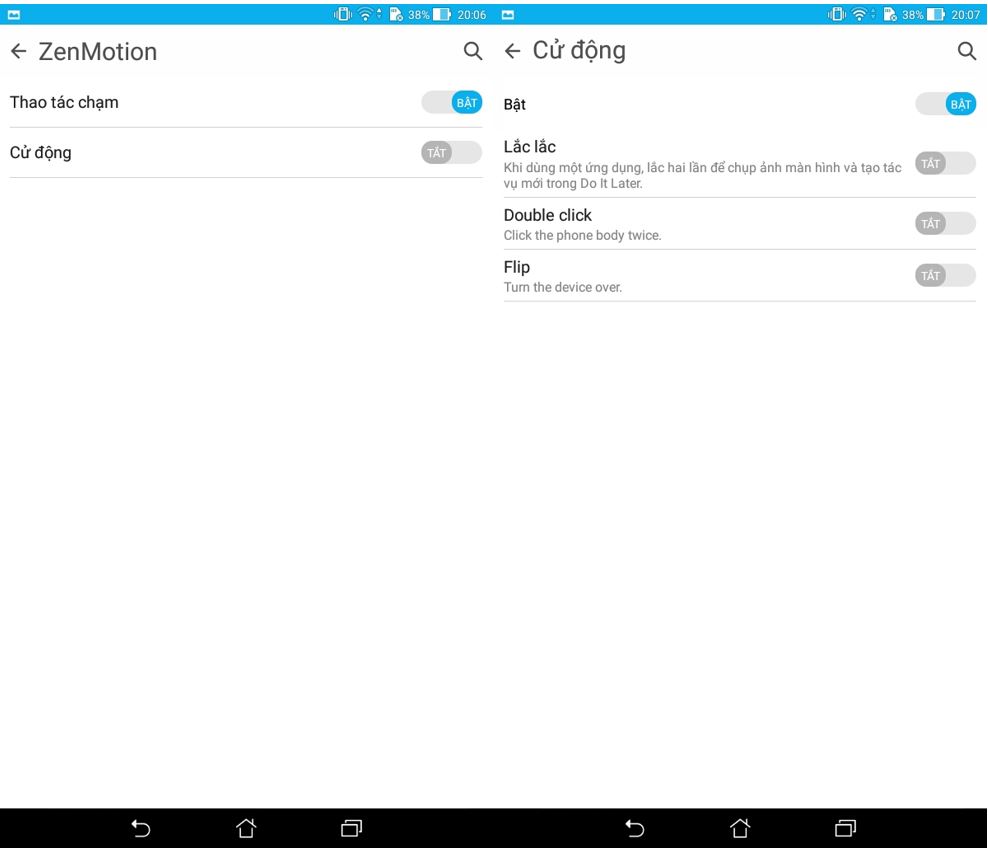Tap the battery icon in left status bar

tap(442, 14)
